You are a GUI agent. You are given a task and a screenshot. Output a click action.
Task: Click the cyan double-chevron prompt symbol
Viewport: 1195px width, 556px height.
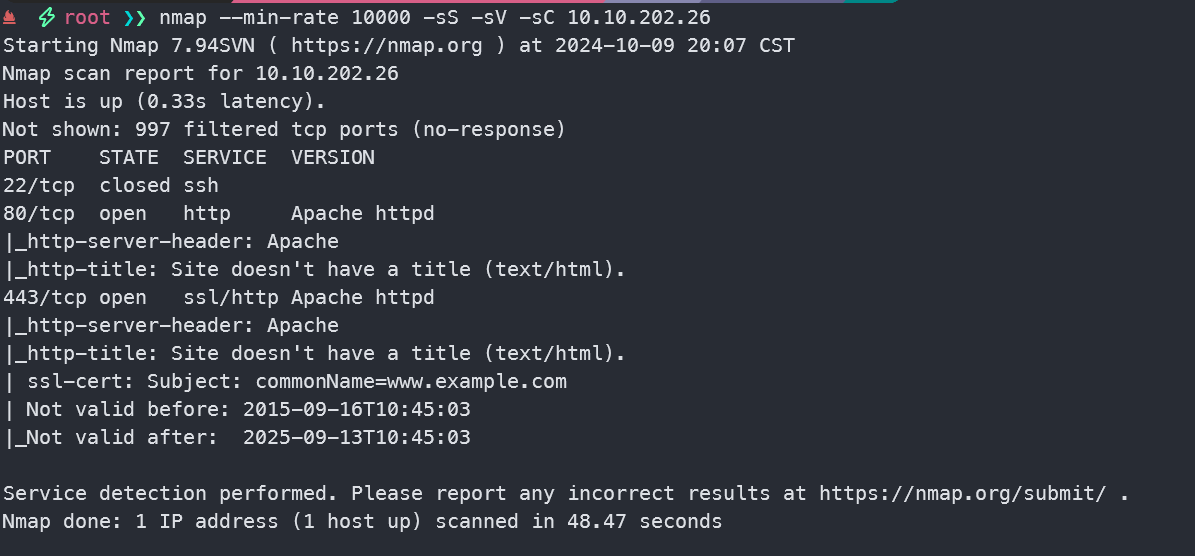(x=135, y=18)
